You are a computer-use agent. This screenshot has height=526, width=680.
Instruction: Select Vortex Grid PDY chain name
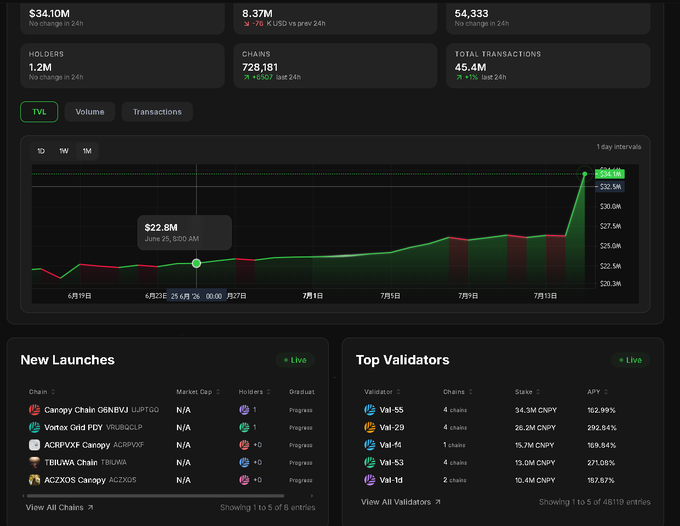click(73, 427)
